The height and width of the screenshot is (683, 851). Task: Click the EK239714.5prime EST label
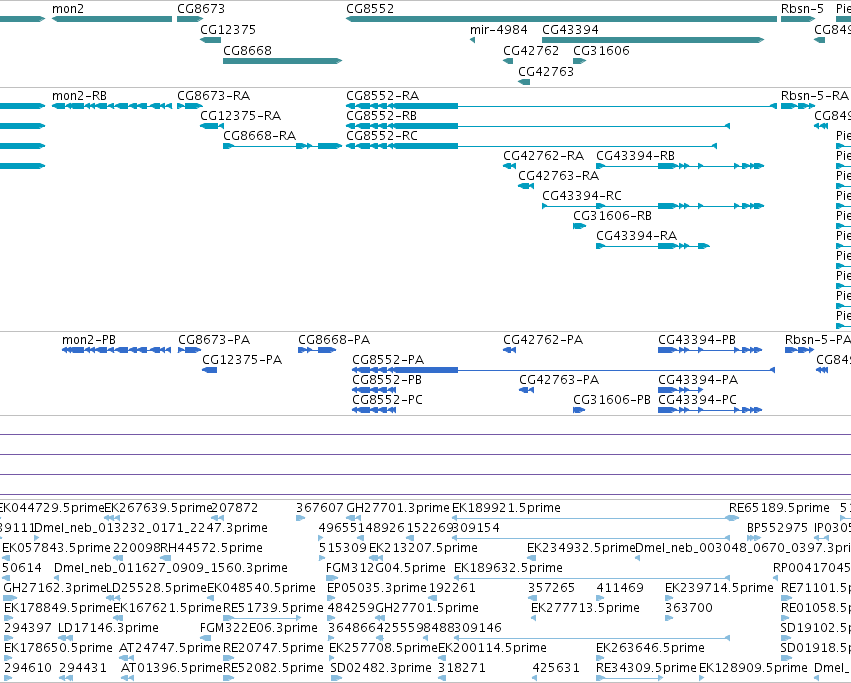pos(719,589)
